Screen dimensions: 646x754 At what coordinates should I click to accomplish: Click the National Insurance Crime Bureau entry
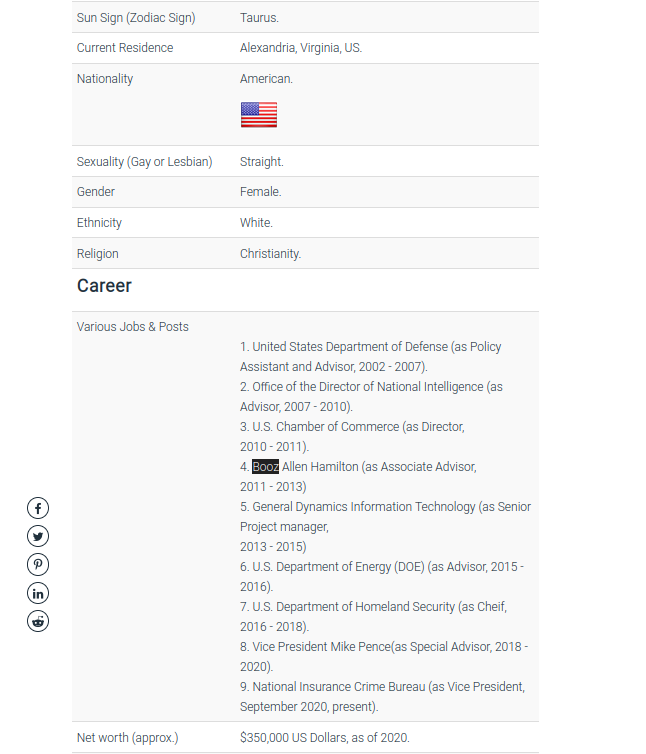tap(382, 696)
